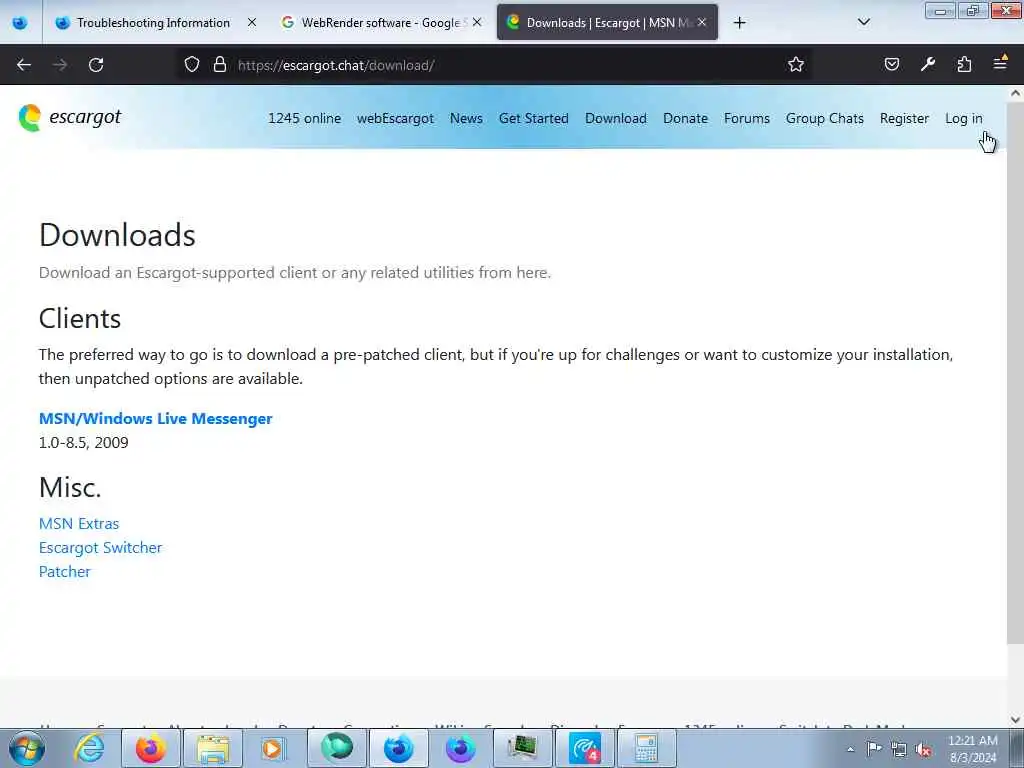The width and height of the screenshot is (1024, 768).
Task: Open the blue app with badge 4
Action: pos(584,748)
